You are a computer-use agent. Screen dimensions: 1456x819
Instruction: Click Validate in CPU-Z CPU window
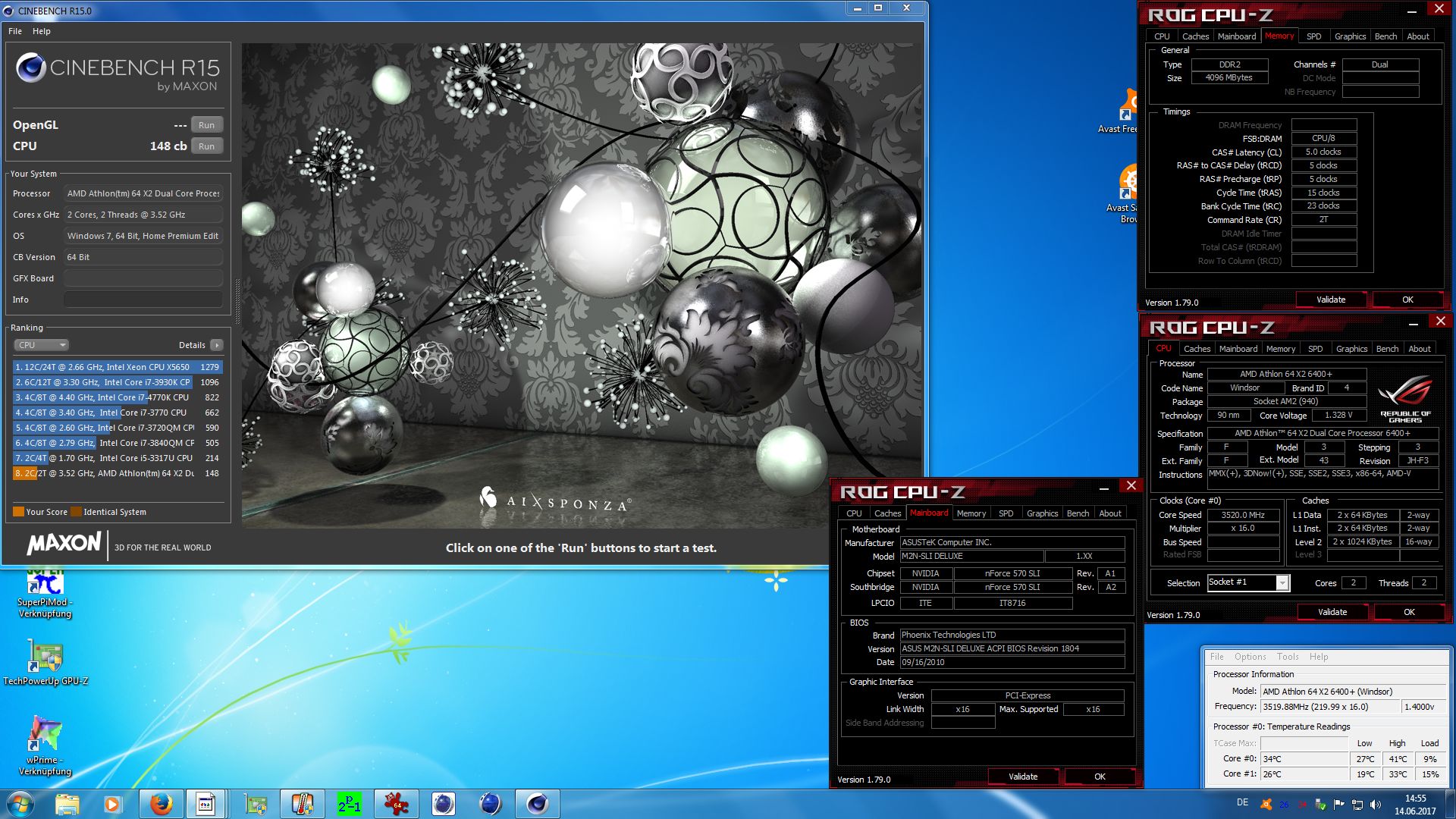pos(1332,612)
